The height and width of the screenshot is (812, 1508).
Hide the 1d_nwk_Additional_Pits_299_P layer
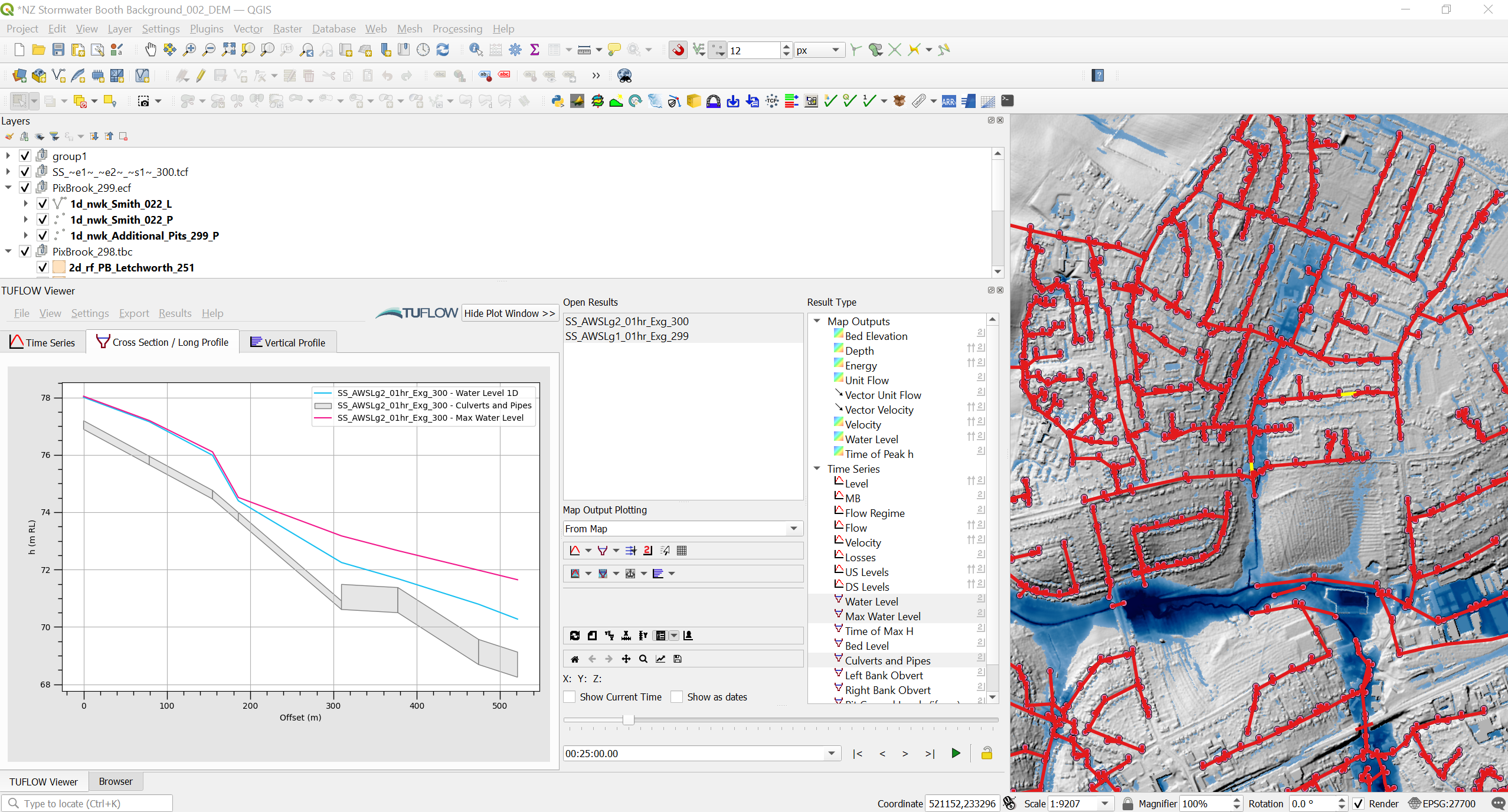[x=42, y=235]
